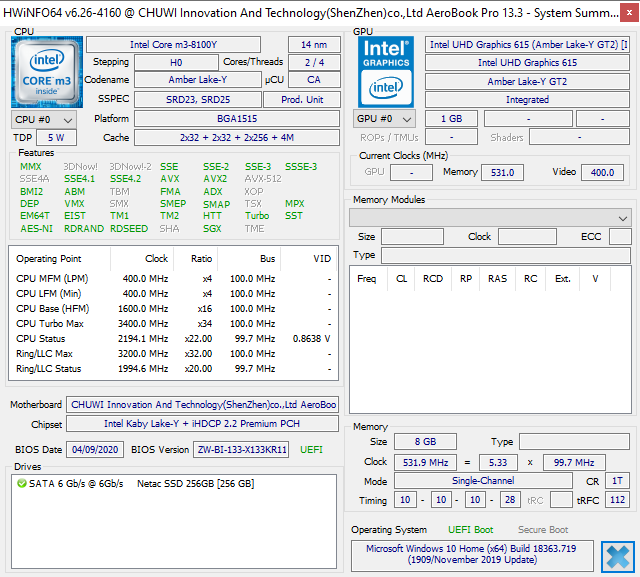Click the Intel Core m3-8100Y name field
Screen dimensions: 640x577
[x=173, y=44]
